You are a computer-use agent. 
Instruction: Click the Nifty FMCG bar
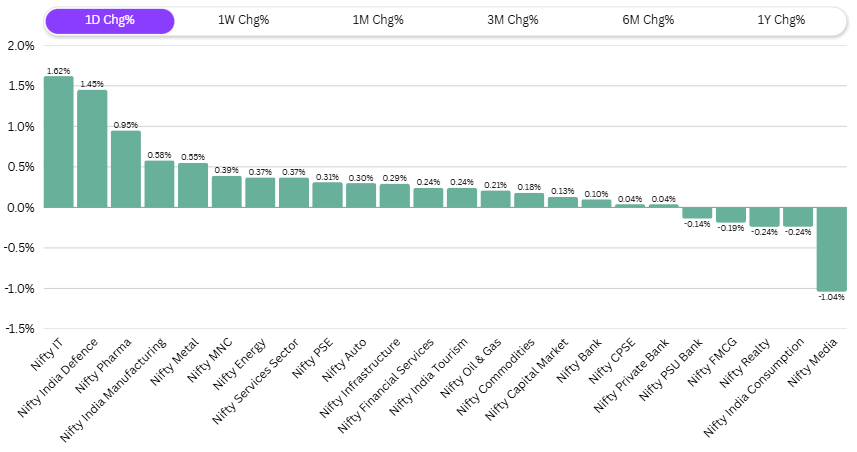click(x=731, y=215)
